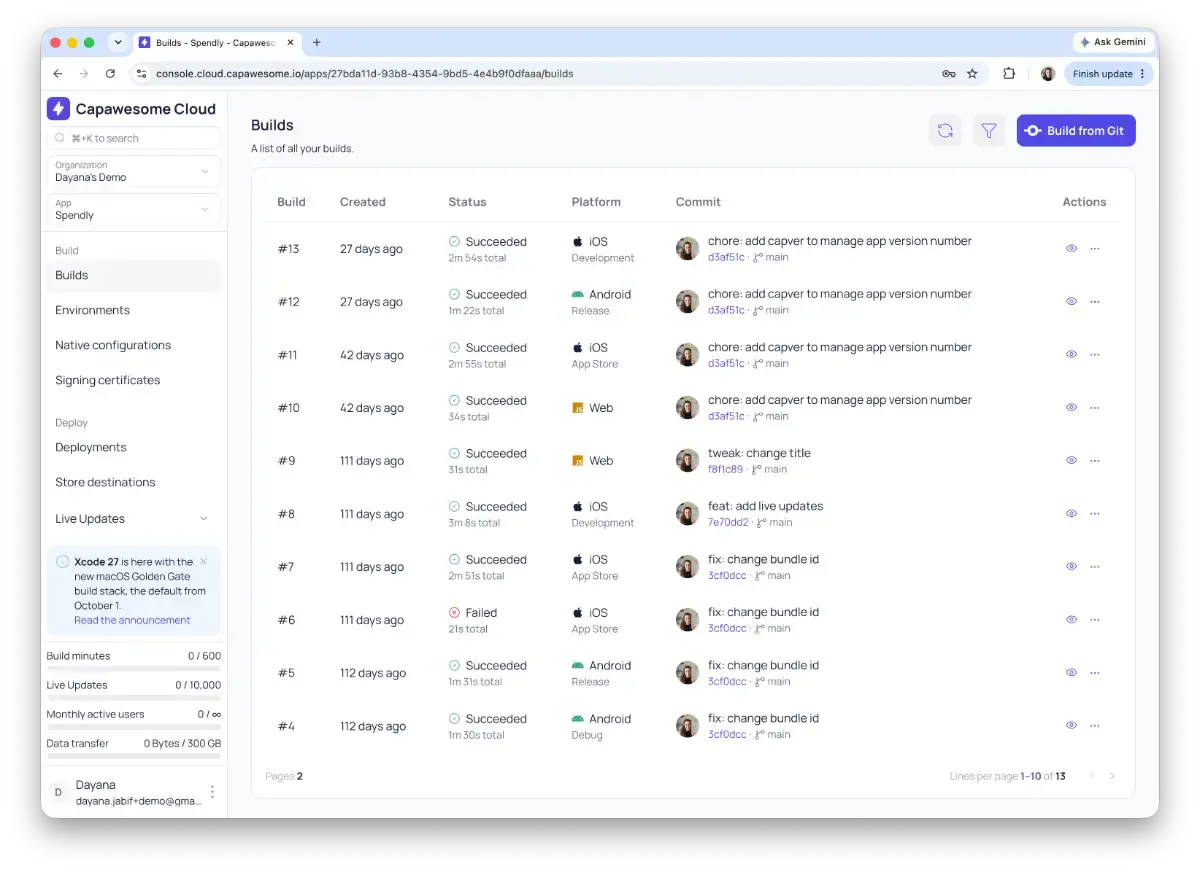Open three-dot menu for build #9
The image size is (1200, 872).
1095,460
